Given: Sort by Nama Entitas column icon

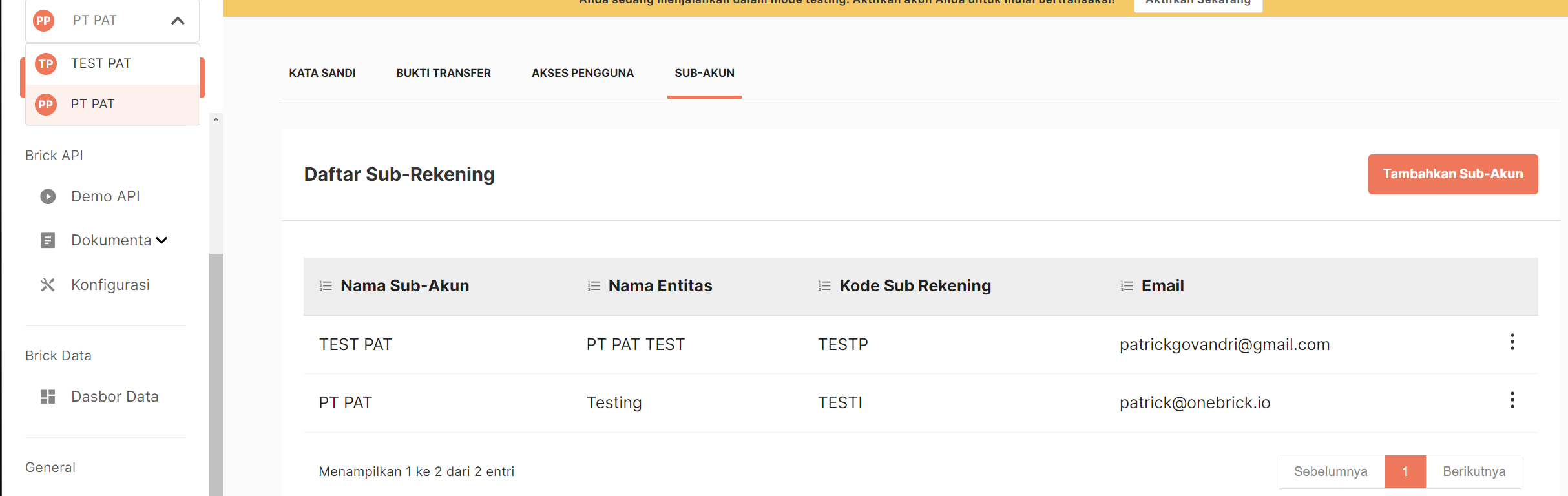Looking at the screenshot, I should coord(594,286).
